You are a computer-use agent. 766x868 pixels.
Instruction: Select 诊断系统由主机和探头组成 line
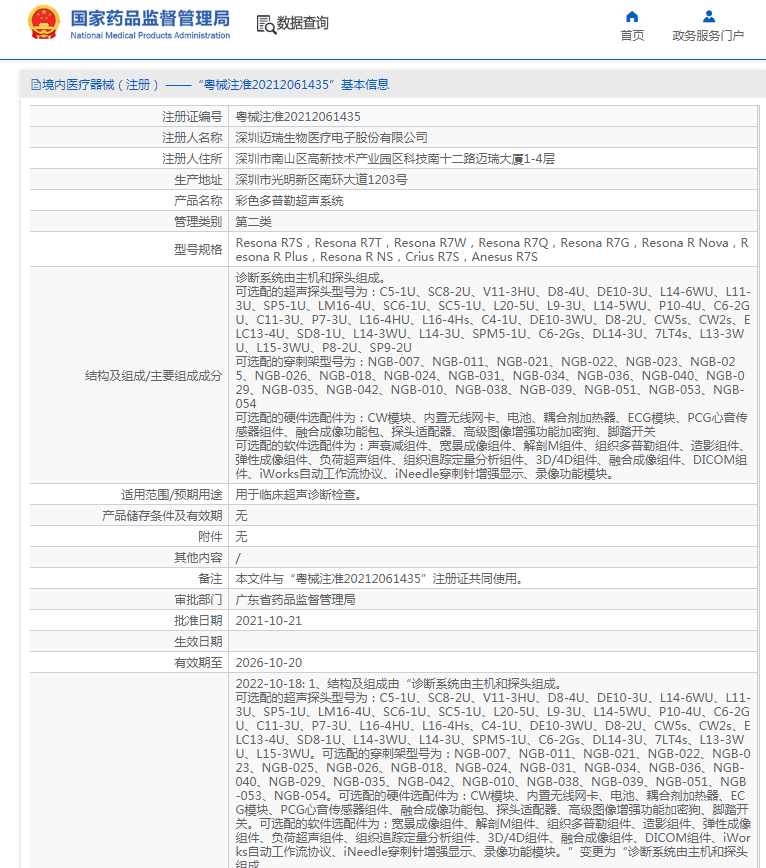point(310,278)
